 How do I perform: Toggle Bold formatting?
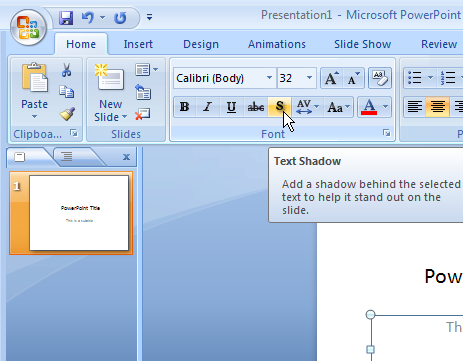tap(185, 107)
